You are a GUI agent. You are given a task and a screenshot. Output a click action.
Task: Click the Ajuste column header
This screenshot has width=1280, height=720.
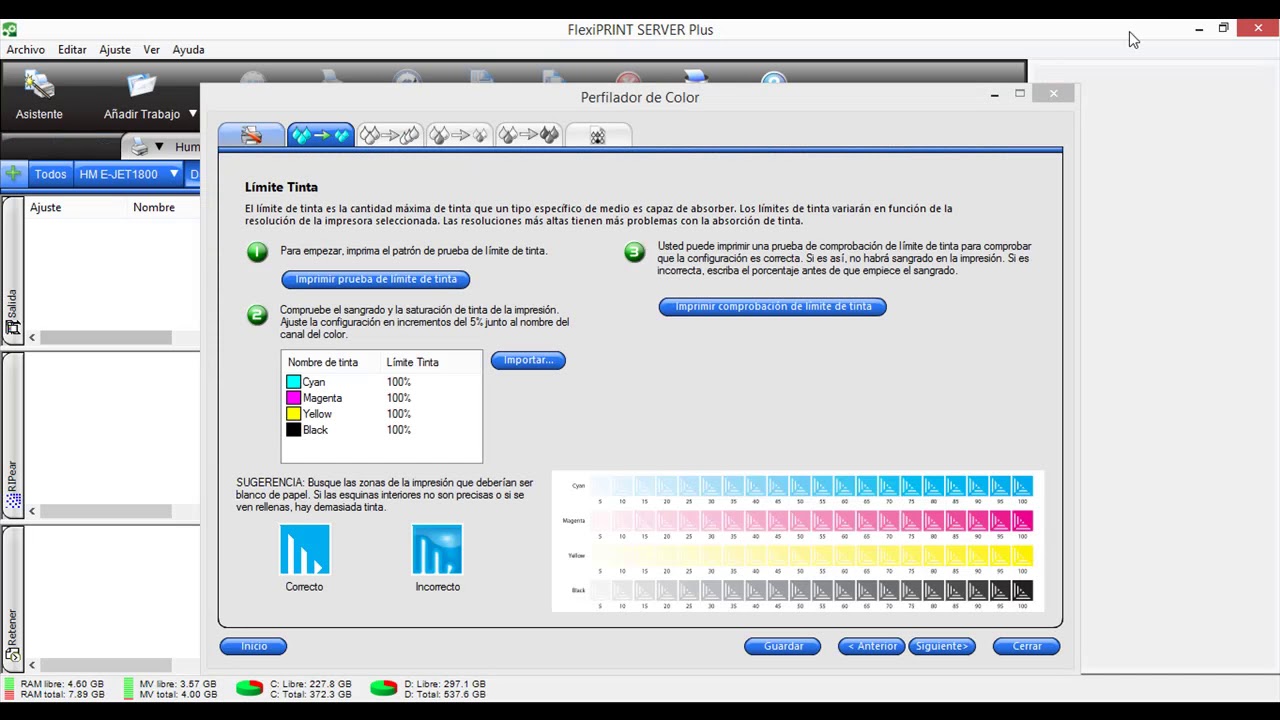point(46,208)
